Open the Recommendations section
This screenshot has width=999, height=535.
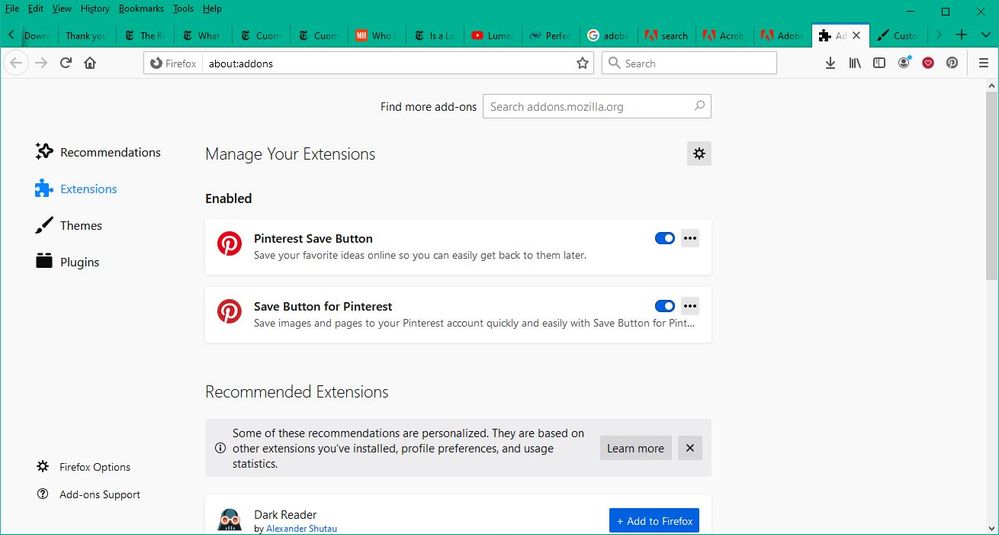pos(97,152)
